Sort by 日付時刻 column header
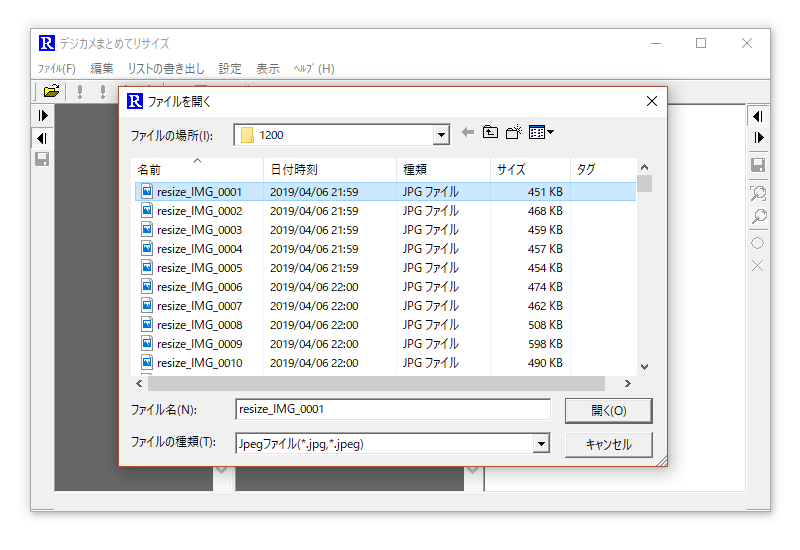Image resolution: width=800 pixels, height=550 pixels. [x=330, y=169]
